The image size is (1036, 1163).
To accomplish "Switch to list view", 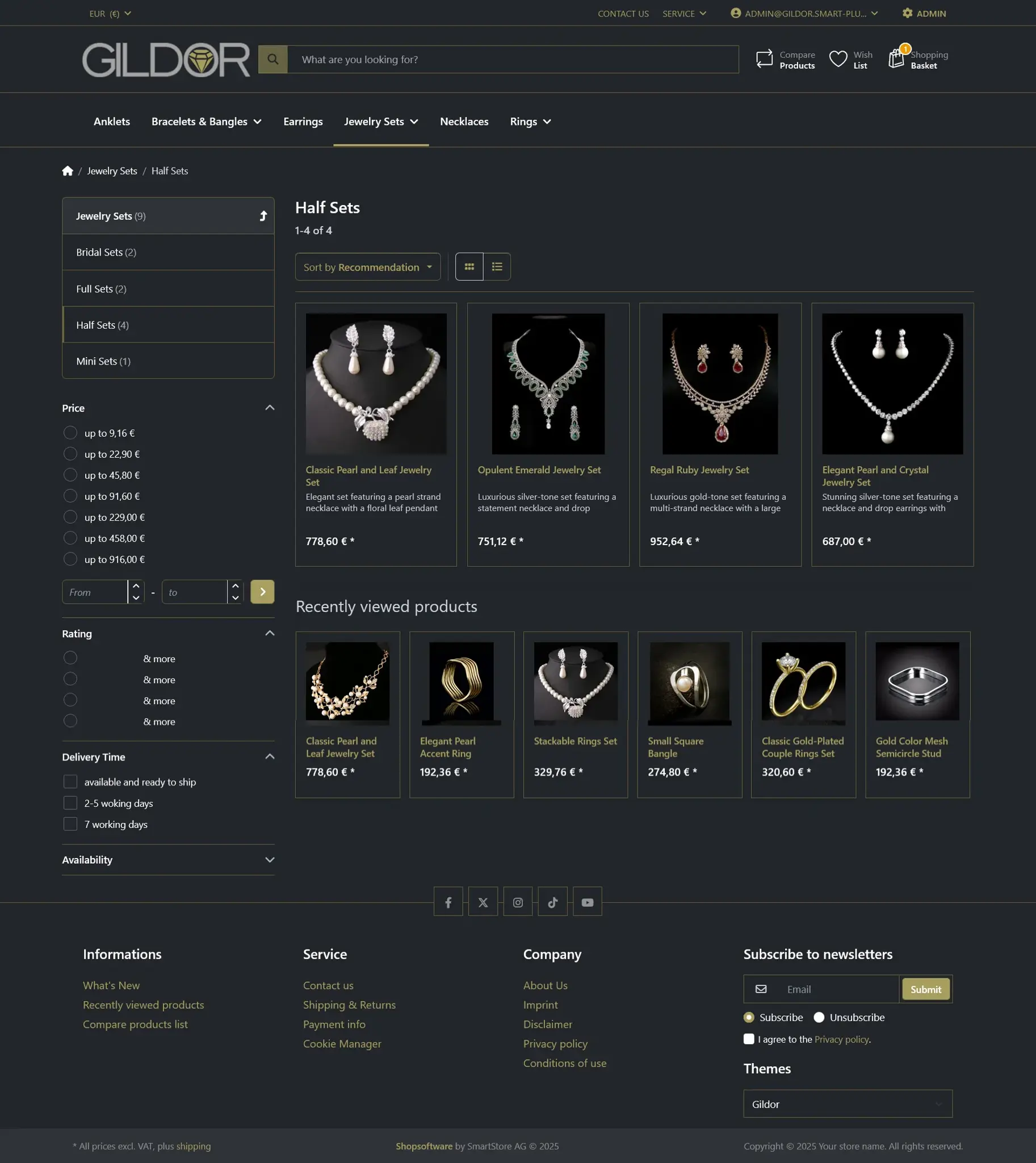I will [497, 266].
